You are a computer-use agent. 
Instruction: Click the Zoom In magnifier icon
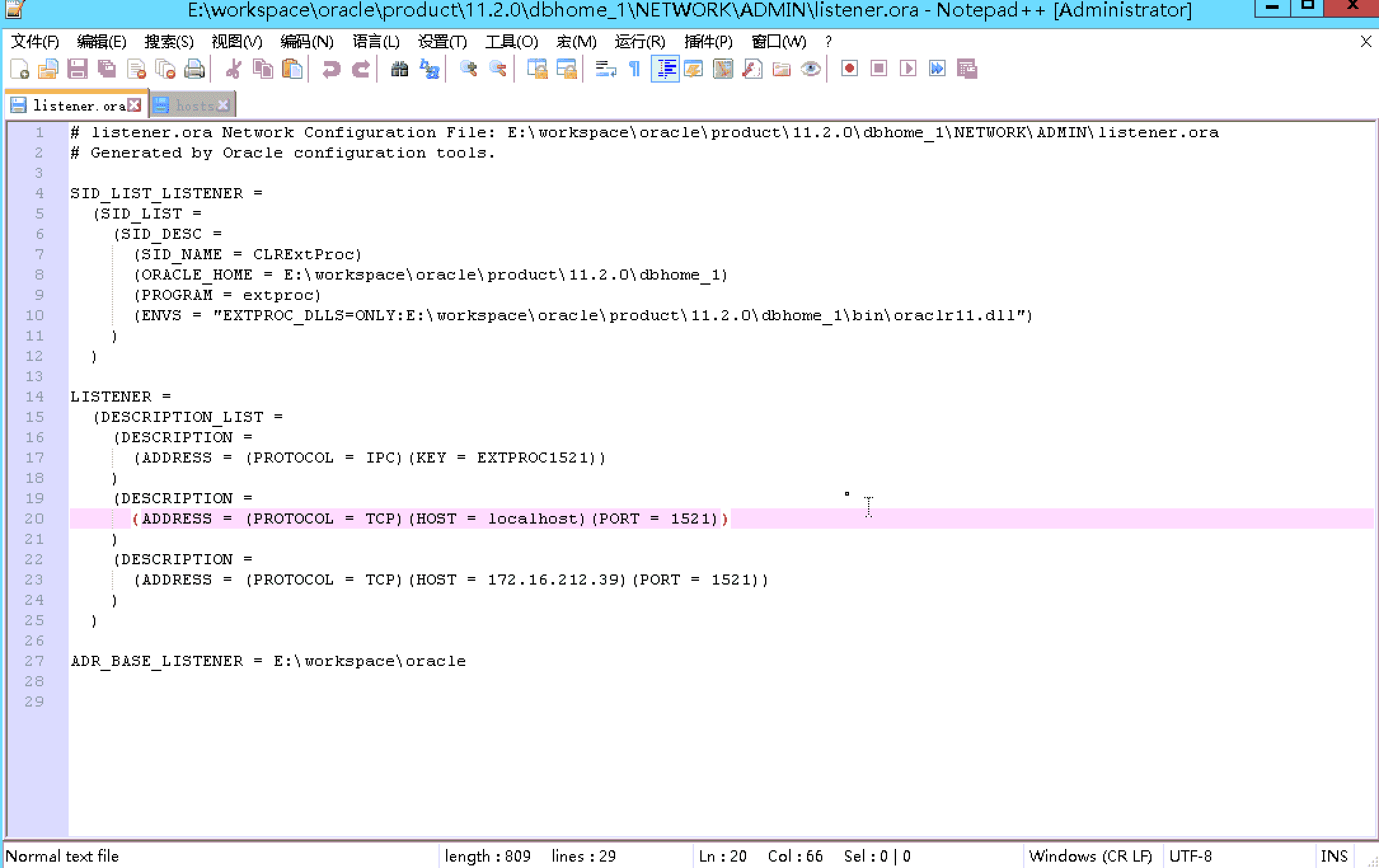(x=468, y=69)
